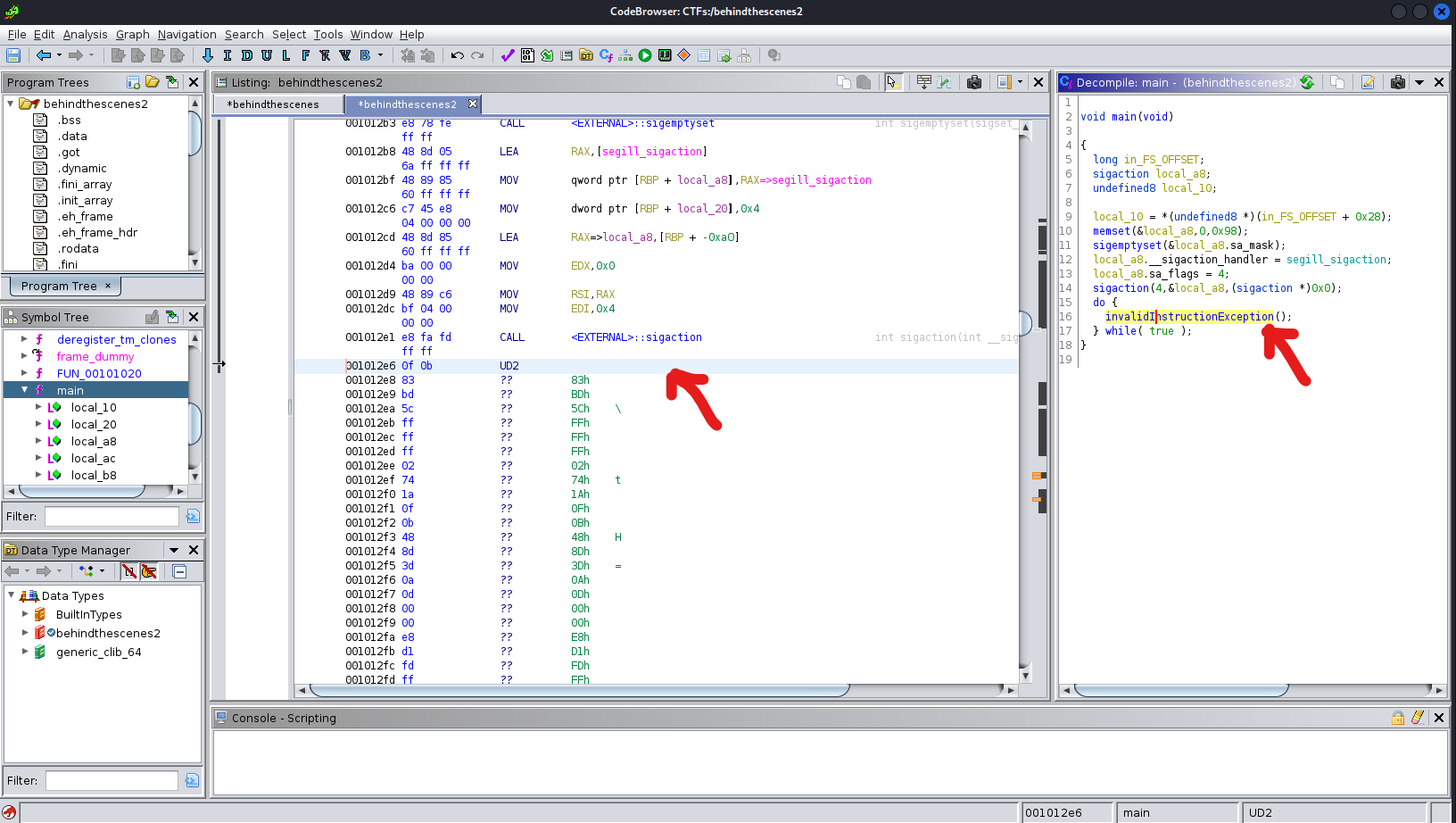Click the segill_sigaction reference in decompiled code
The image size is (1456, 823).
(x=1336, y=260)
